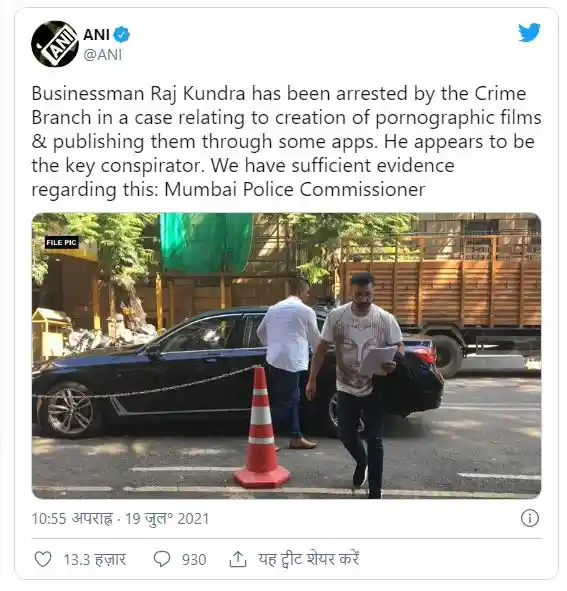Open the Twitter bird logo

pyautogui.click(x=529, y=33)
